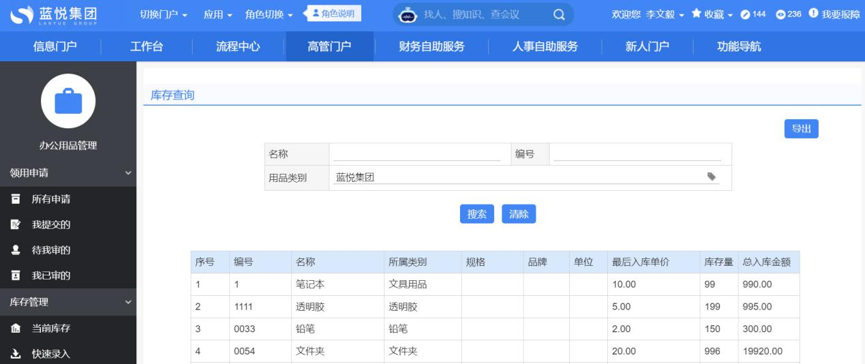Open the 信息门户 tab
This screenshot has width=865, height=364.
[x=55, y=46]
